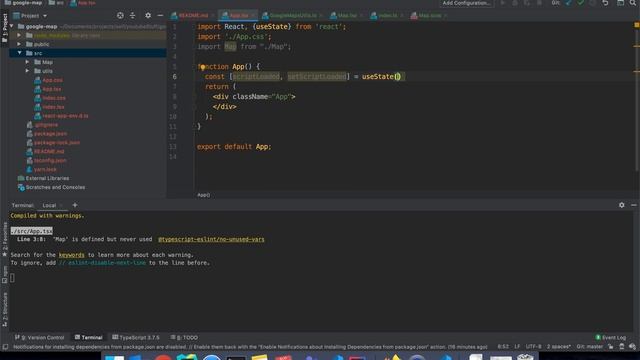Click the debug bug icon in toolbar

(515, 3)
